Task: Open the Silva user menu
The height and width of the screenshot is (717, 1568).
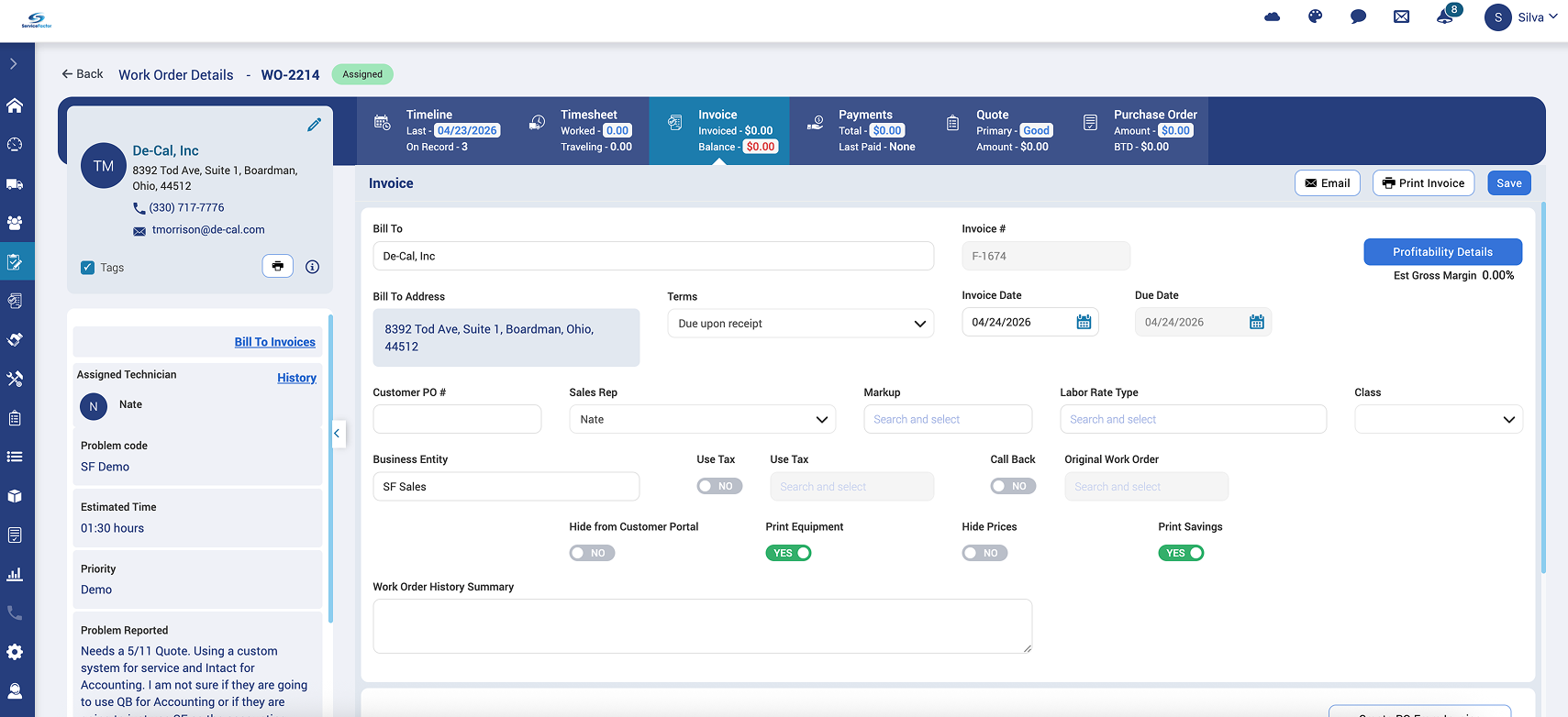Action: coord(1521,17)
